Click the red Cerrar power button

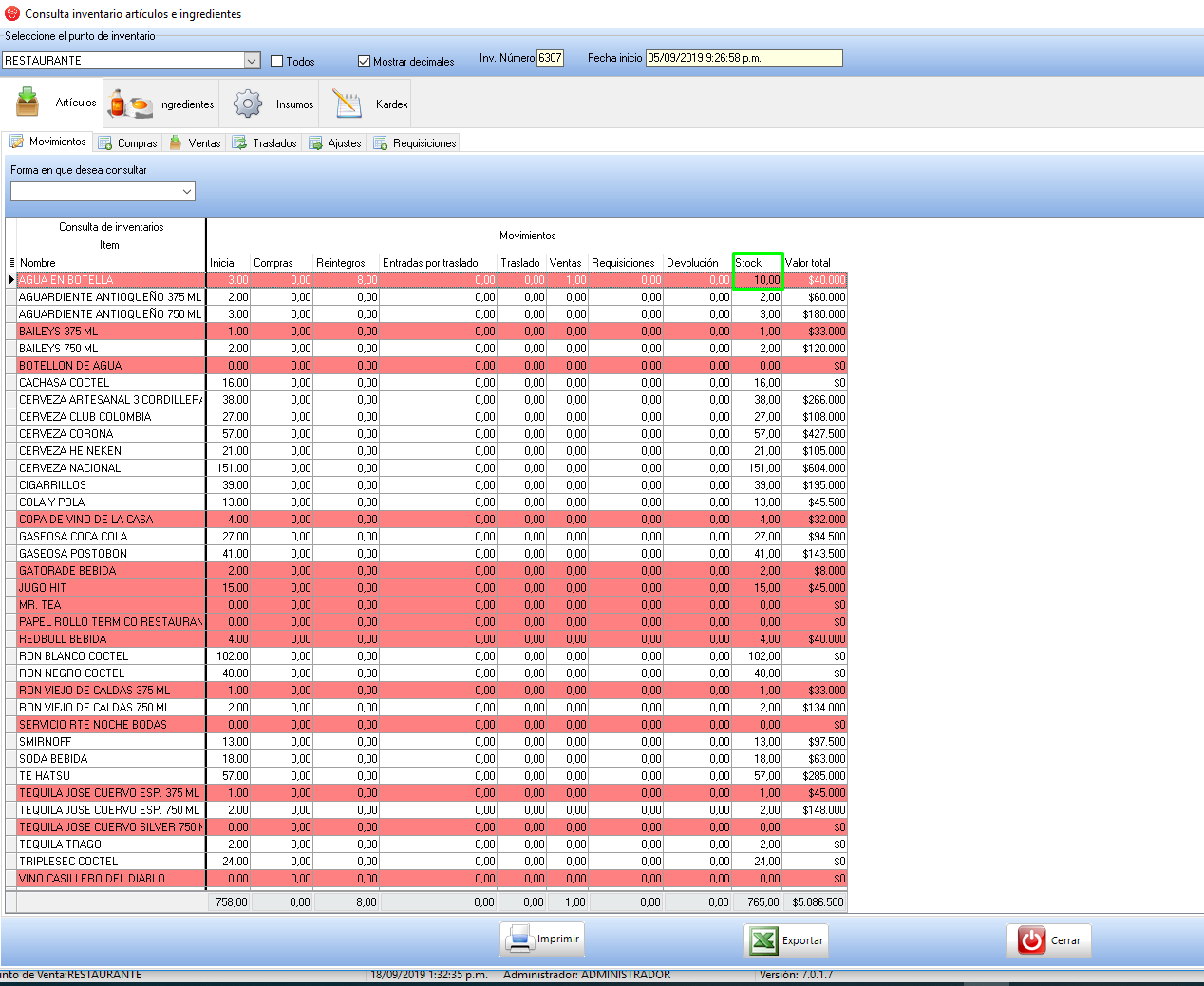click(1048, 940)
